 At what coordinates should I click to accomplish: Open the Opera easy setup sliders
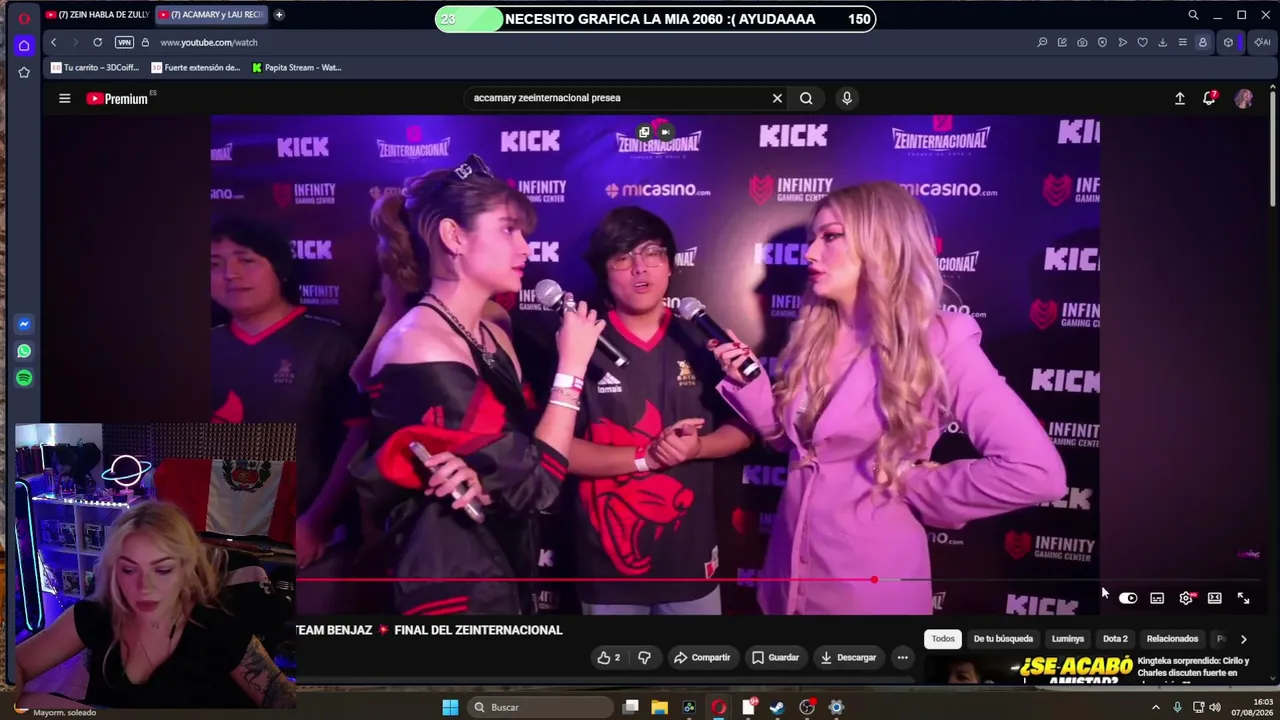tap(1182, 42)
